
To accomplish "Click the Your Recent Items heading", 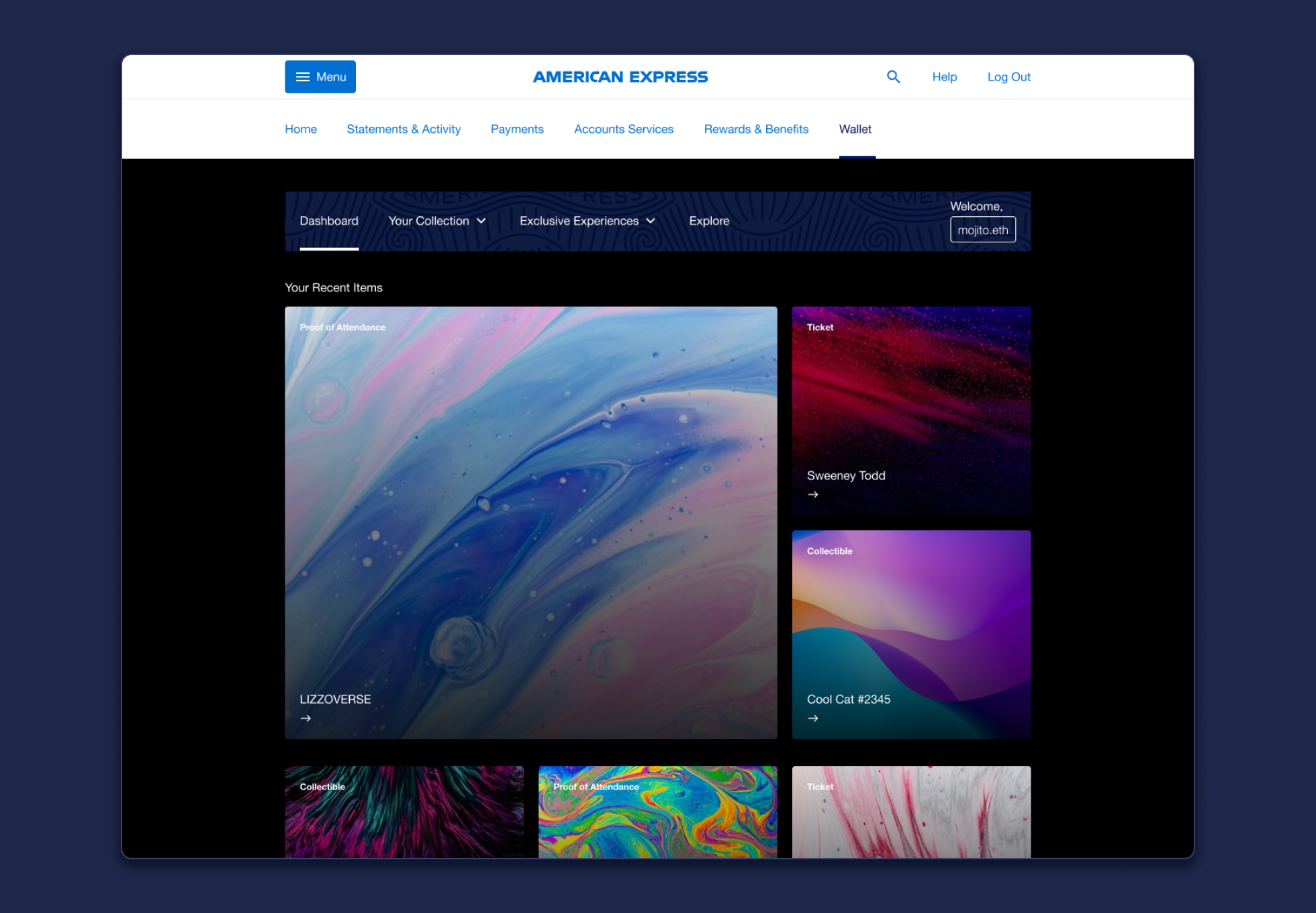I will (x=334, y=287).
